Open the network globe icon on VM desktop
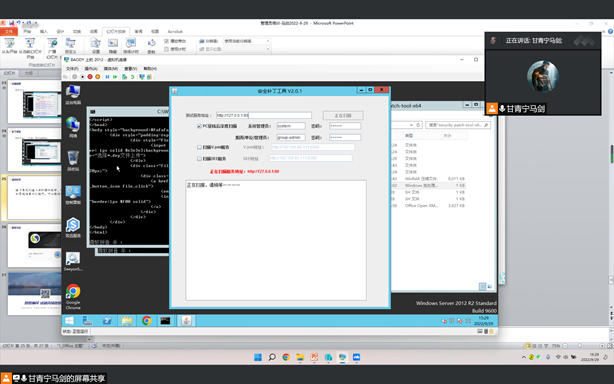614x384 pixels. coord(73,127)
